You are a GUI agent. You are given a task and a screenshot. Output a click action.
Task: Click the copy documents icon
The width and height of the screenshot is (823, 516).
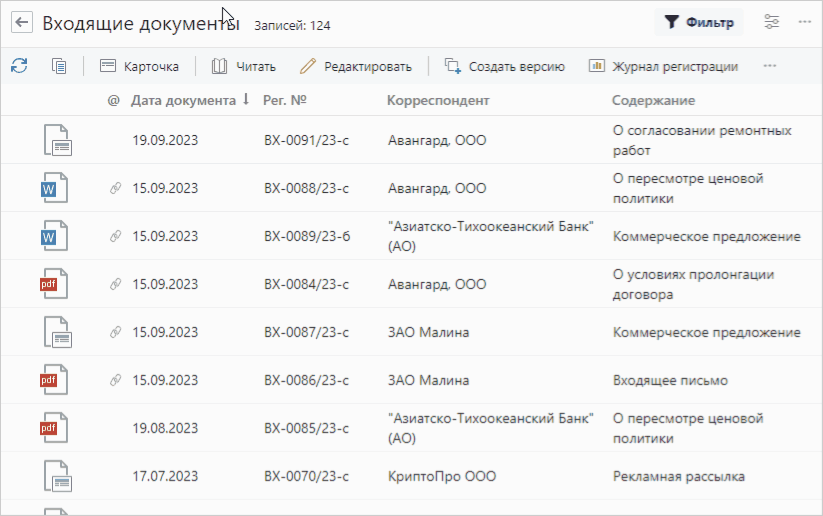(59, 66)
